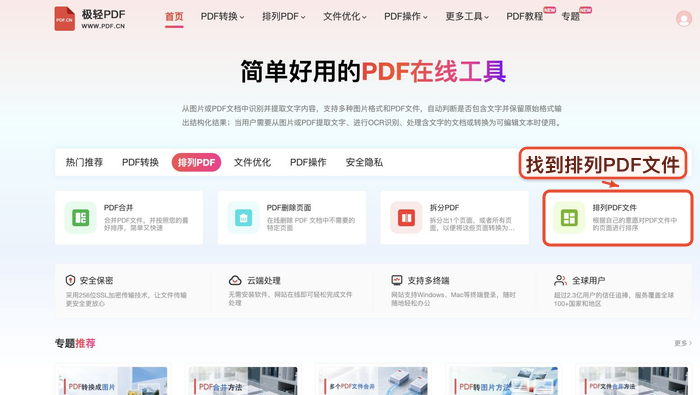Image resolution: width=700 pixels, height=395 pixels.
Task: Open the 排列PDF文件 card title
Action: 615,208
